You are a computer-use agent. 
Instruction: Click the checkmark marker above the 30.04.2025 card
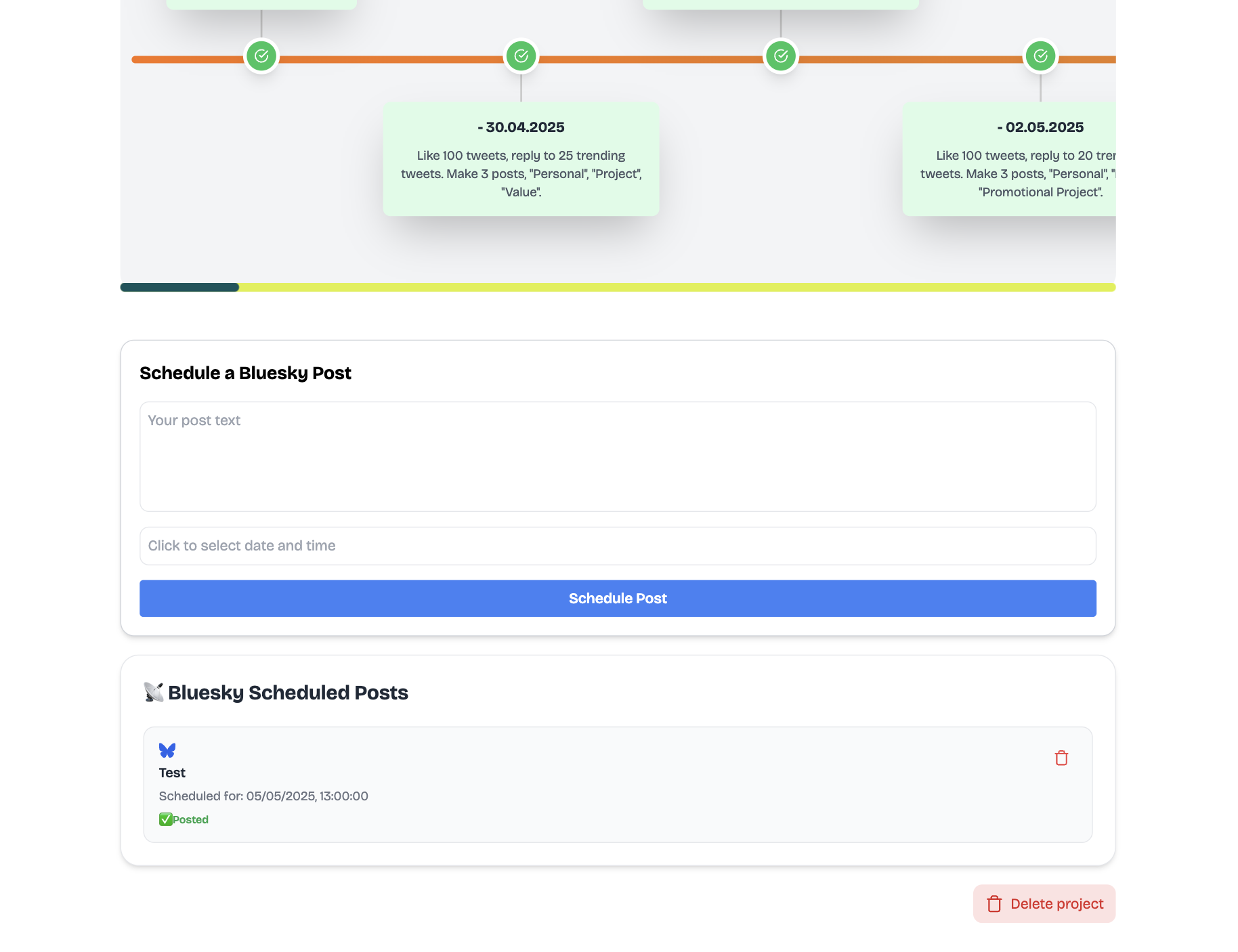coord(521,56)
